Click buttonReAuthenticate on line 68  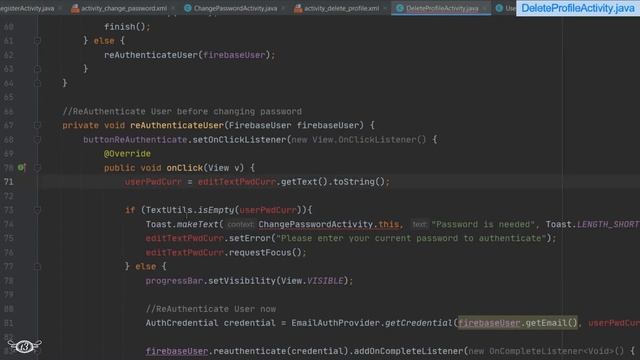135,140
